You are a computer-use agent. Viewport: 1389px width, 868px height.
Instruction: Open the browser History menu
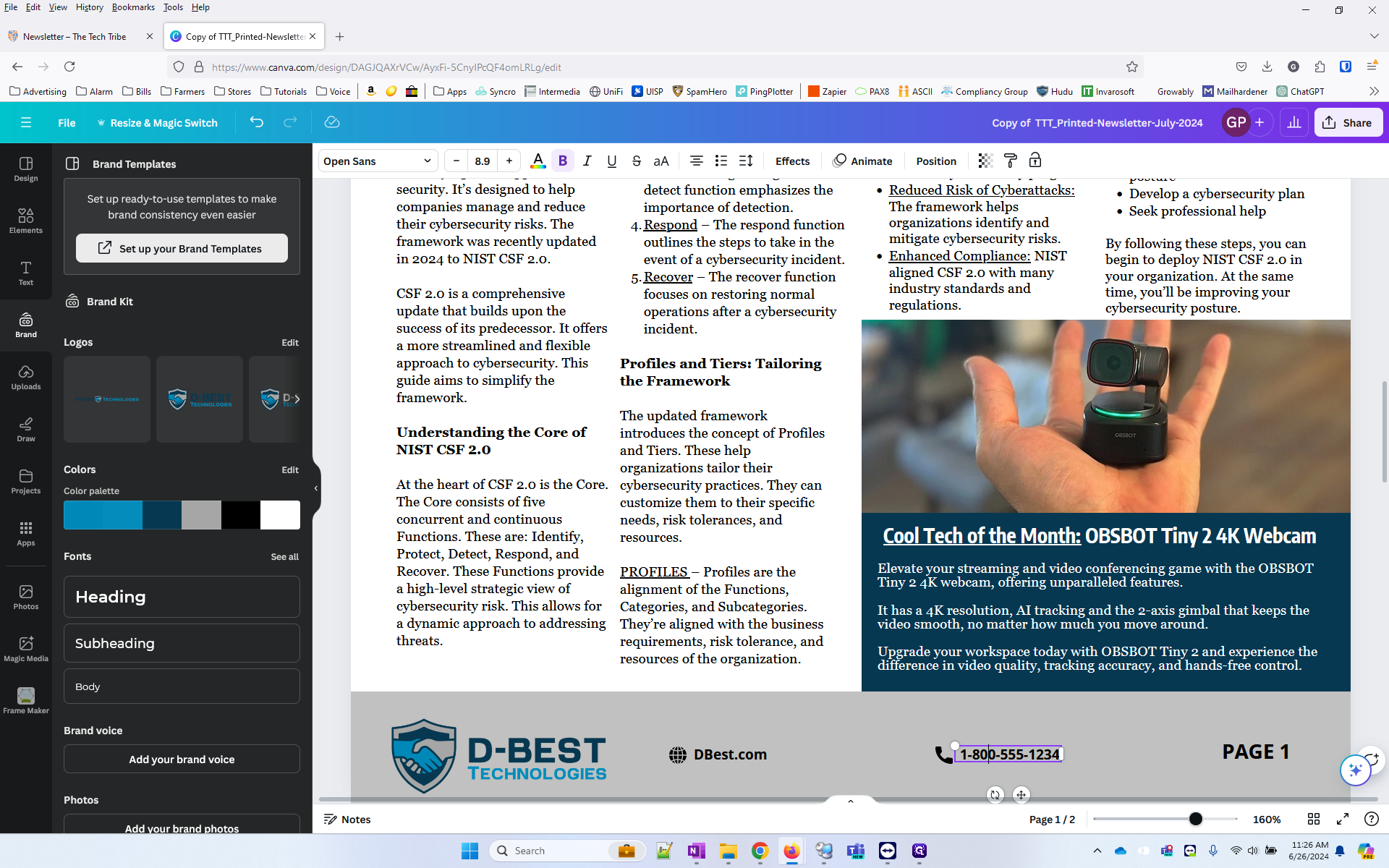point(89,7)
